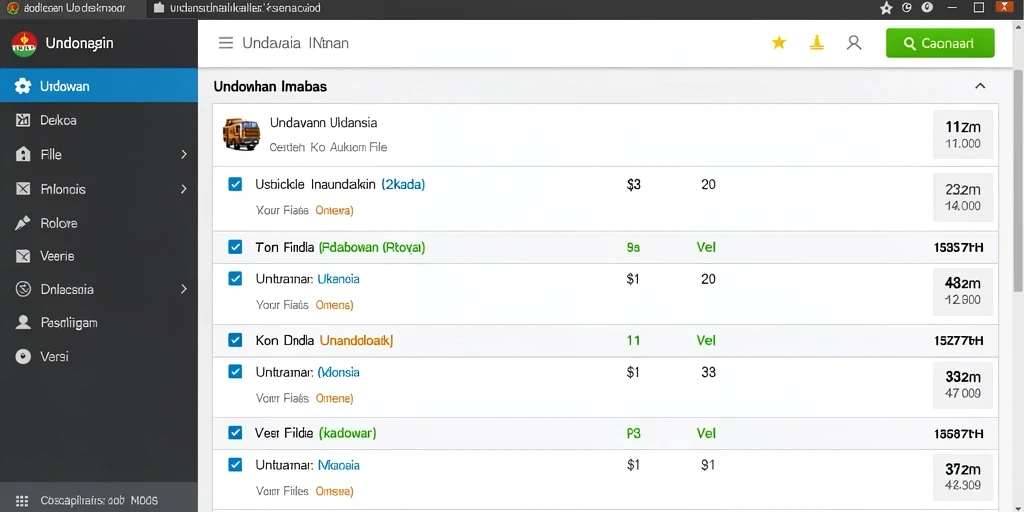This screenshot has width=1024, height=512.
Task: Collapse the Undowhan Imabas section chevron
Action: (980, 86)
